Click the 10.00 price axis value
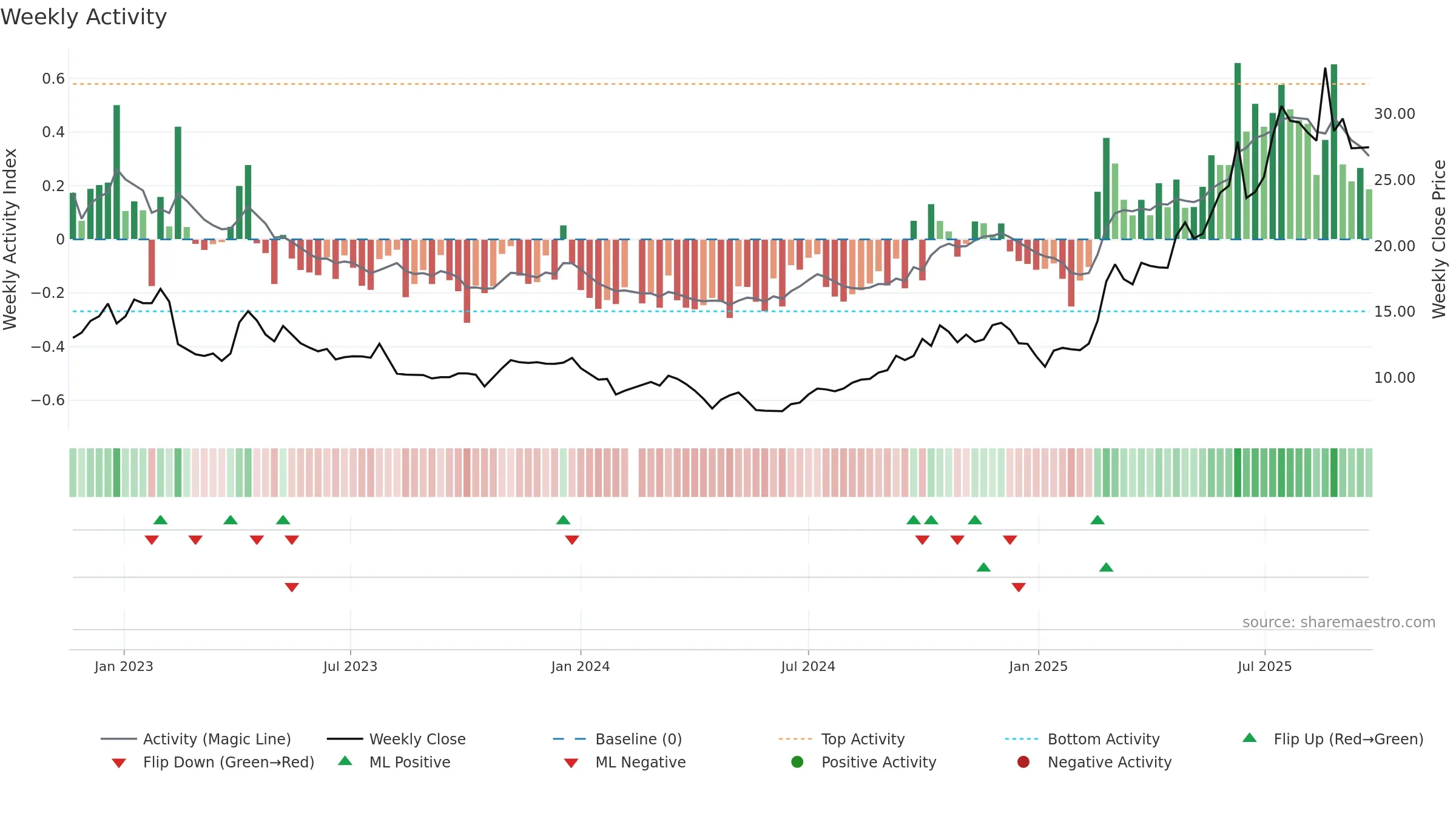 [1395, 377]
